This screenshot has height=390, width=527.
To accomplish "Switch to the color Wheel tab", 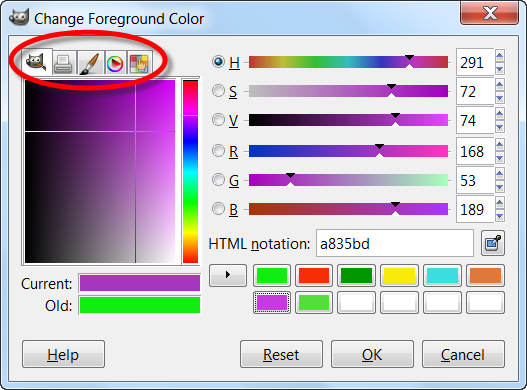I will [115, 64].
